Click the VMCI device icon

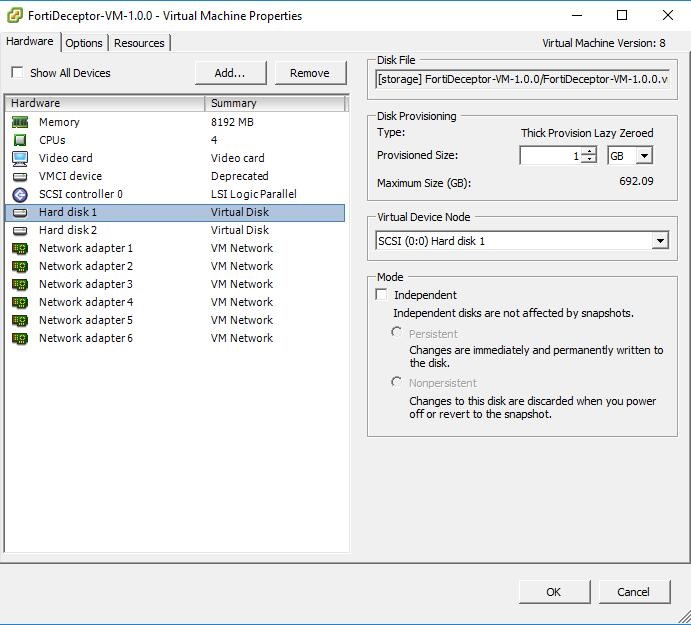[x=20, y=177]
